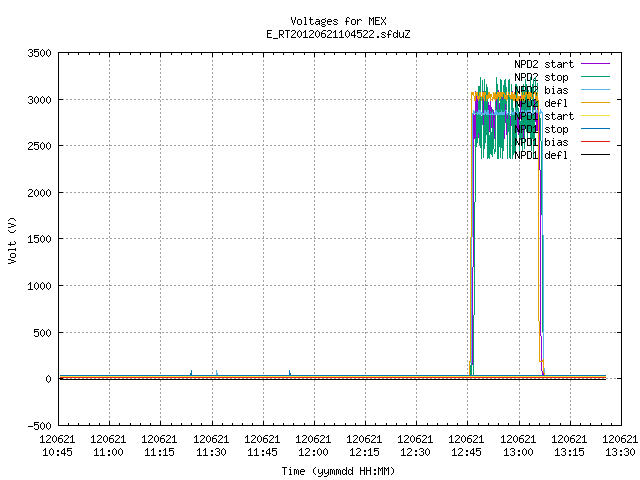Click the 12:30 time tick label
Screen dimensions: 640x480
tap(415, 453)
